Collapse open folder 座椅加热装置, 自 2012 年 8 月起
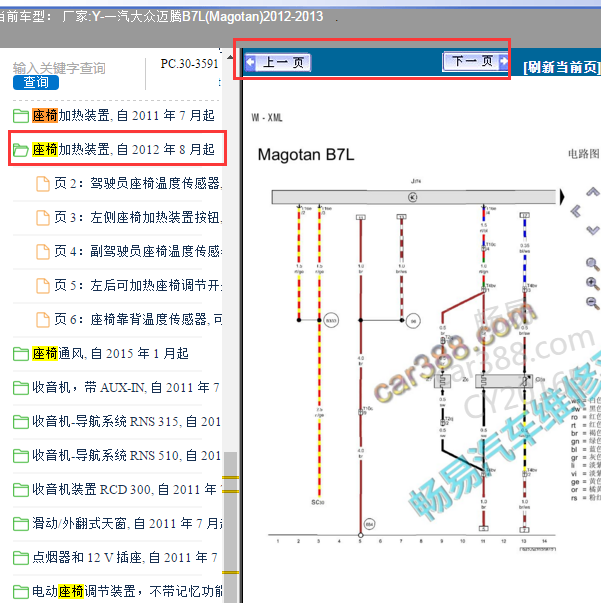Screen dimensions: 601x603 pyautogui.click(x=115, y=149)
